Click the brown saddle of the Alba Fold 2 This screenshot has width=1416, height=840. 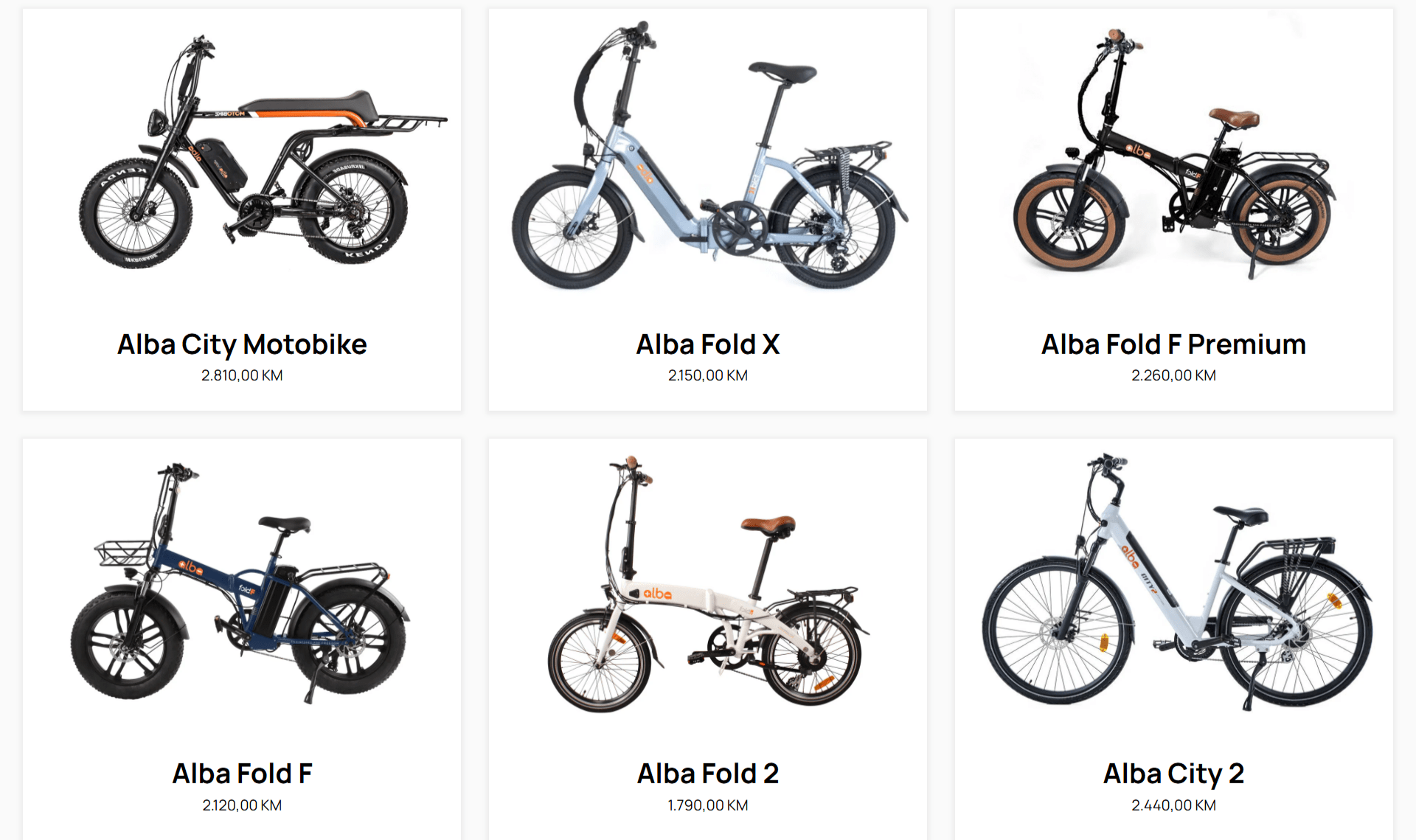pos(768,524)
